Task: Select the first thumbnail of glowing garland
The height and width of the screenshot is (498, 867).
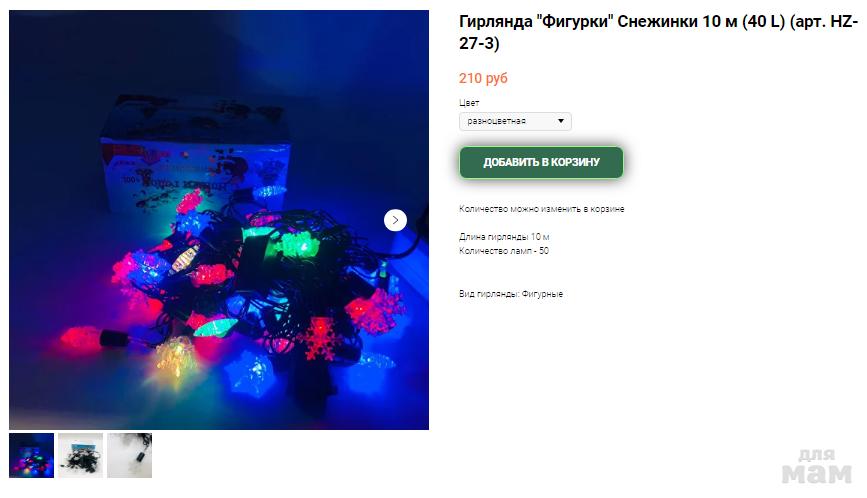Action: coord(32,455)
